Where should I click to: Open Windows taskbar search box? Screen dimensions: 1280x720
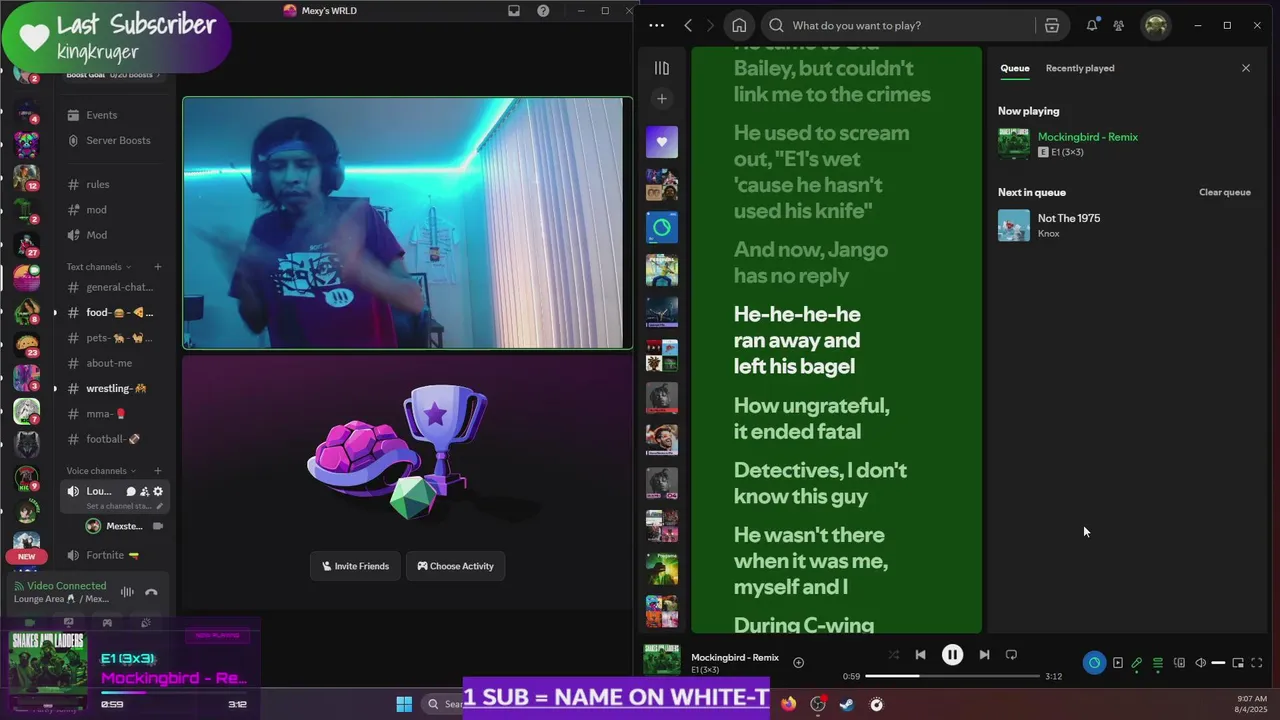(x=444, y=704)
